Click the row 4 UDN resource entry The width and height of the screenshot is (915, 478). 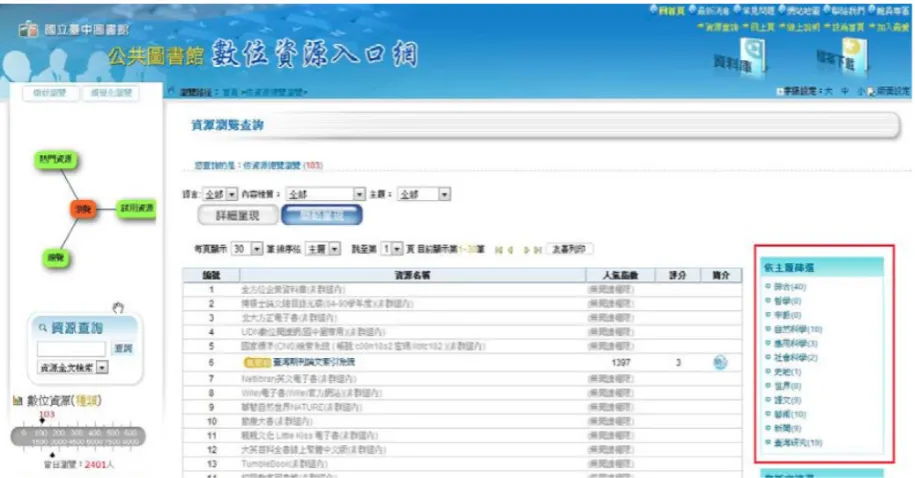click(x=313, y=332)
